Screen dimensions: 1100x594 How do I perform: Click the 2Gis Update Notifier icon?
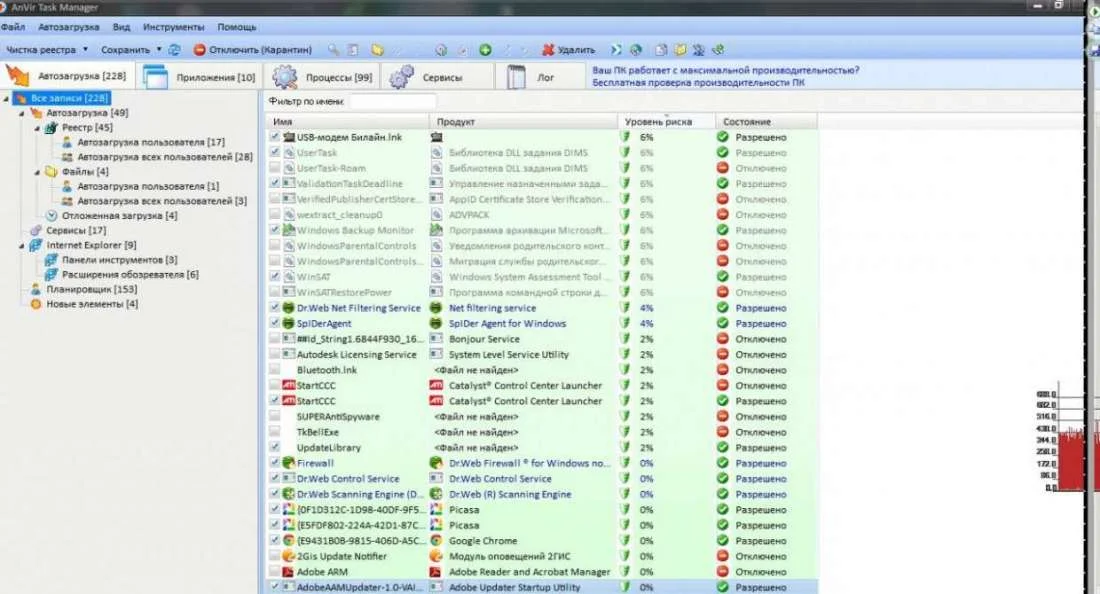(x=288, y=556)
